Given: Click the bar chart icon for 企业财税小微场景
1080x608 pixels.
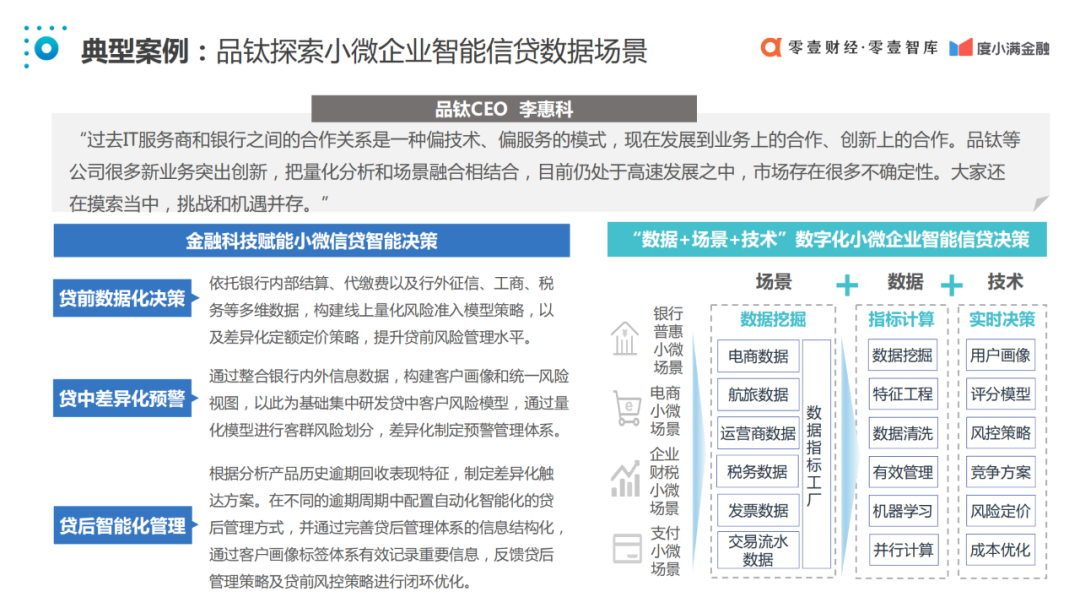Looking at the screenshot, I should (625, 479).
